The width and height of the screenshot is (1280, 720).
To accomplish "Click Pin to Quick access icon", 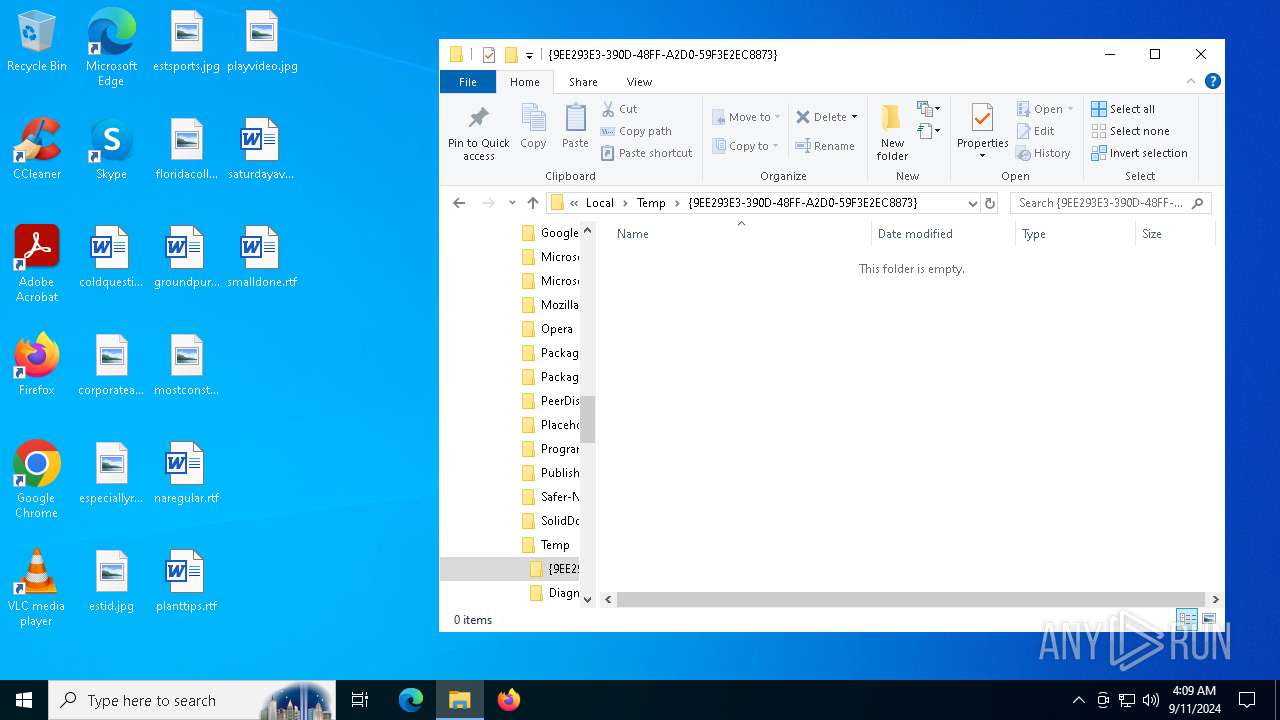I will pyautogui.click(x=478, y=133).
